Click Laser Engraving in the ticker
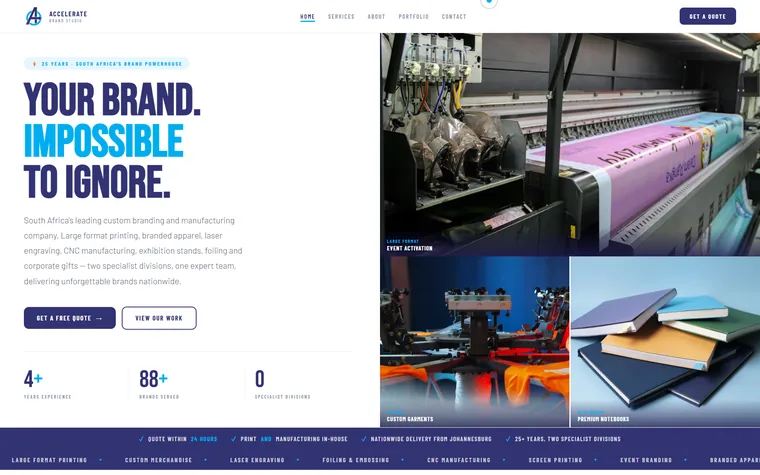The width and height of the screenshot is (760, 475). click(257, 460)
